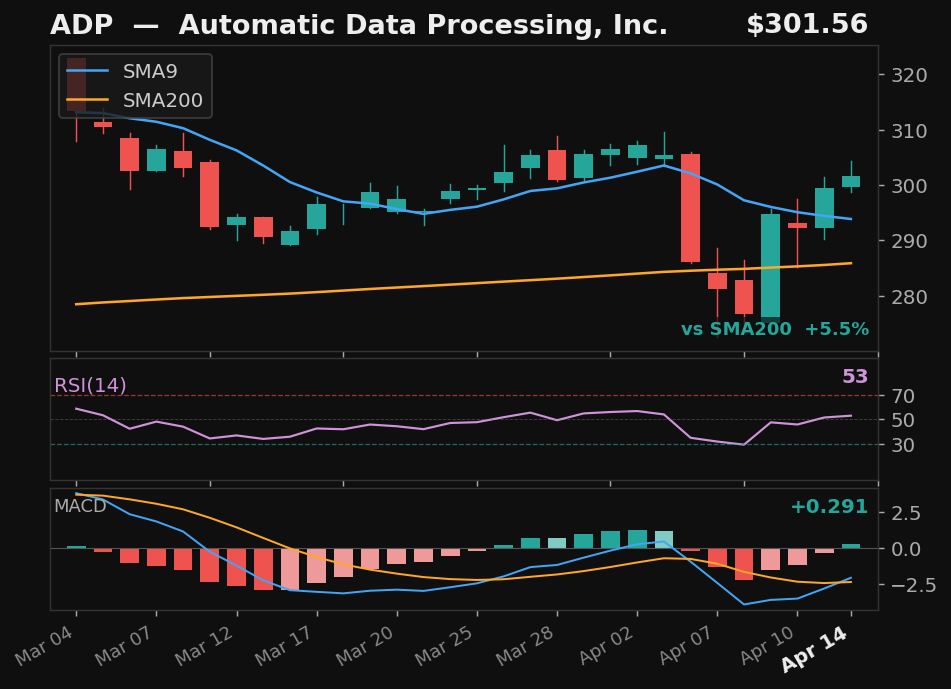951x689 pixels.
Task: Click the Mar 25 date label
Action: 446,645
